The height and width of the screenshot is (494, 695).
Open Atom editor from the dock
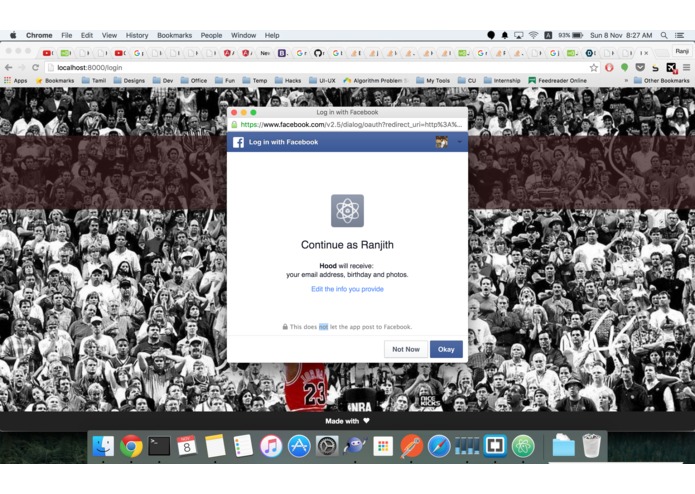pyautogui.click(x=523, y=446)
